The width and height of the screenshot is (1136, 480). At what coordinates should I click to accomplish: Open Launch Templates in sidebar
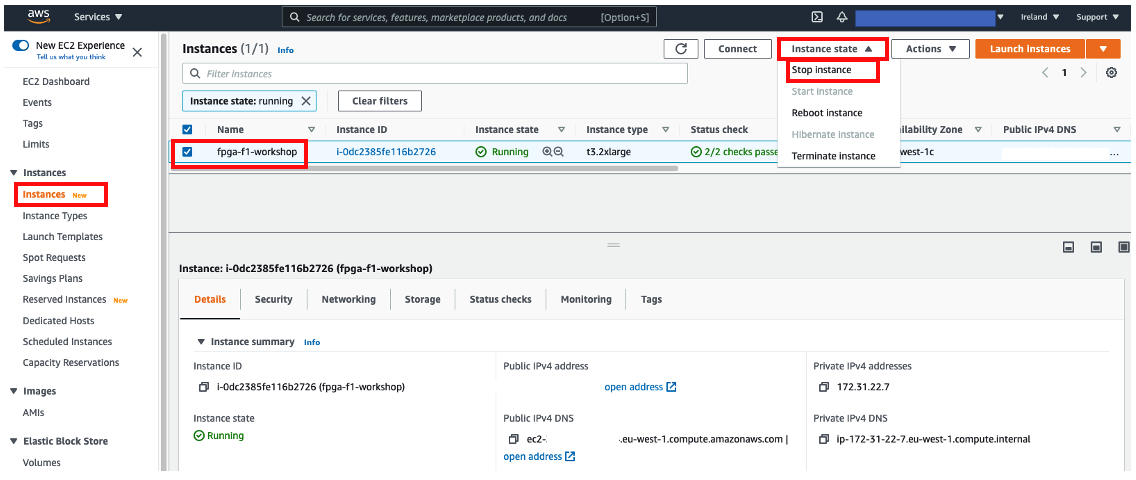(x=62, y=237)
